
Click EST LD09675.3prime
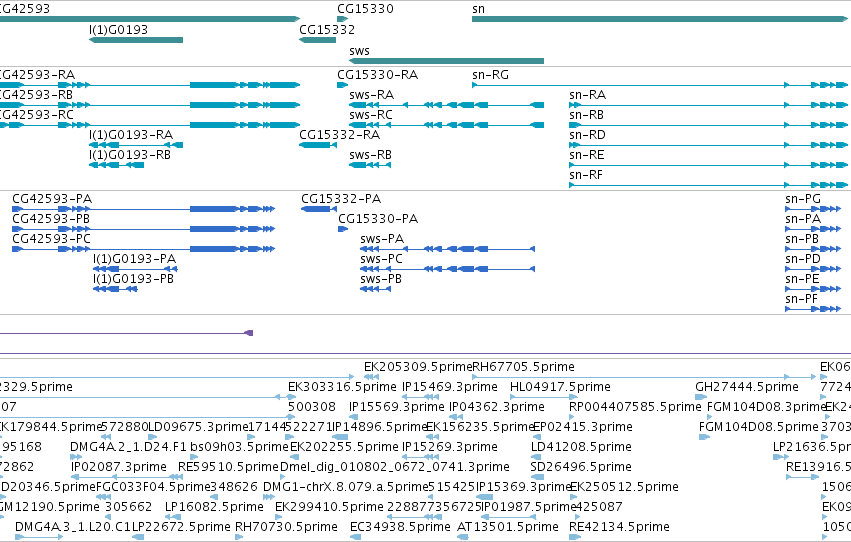(x=198, y=428)
